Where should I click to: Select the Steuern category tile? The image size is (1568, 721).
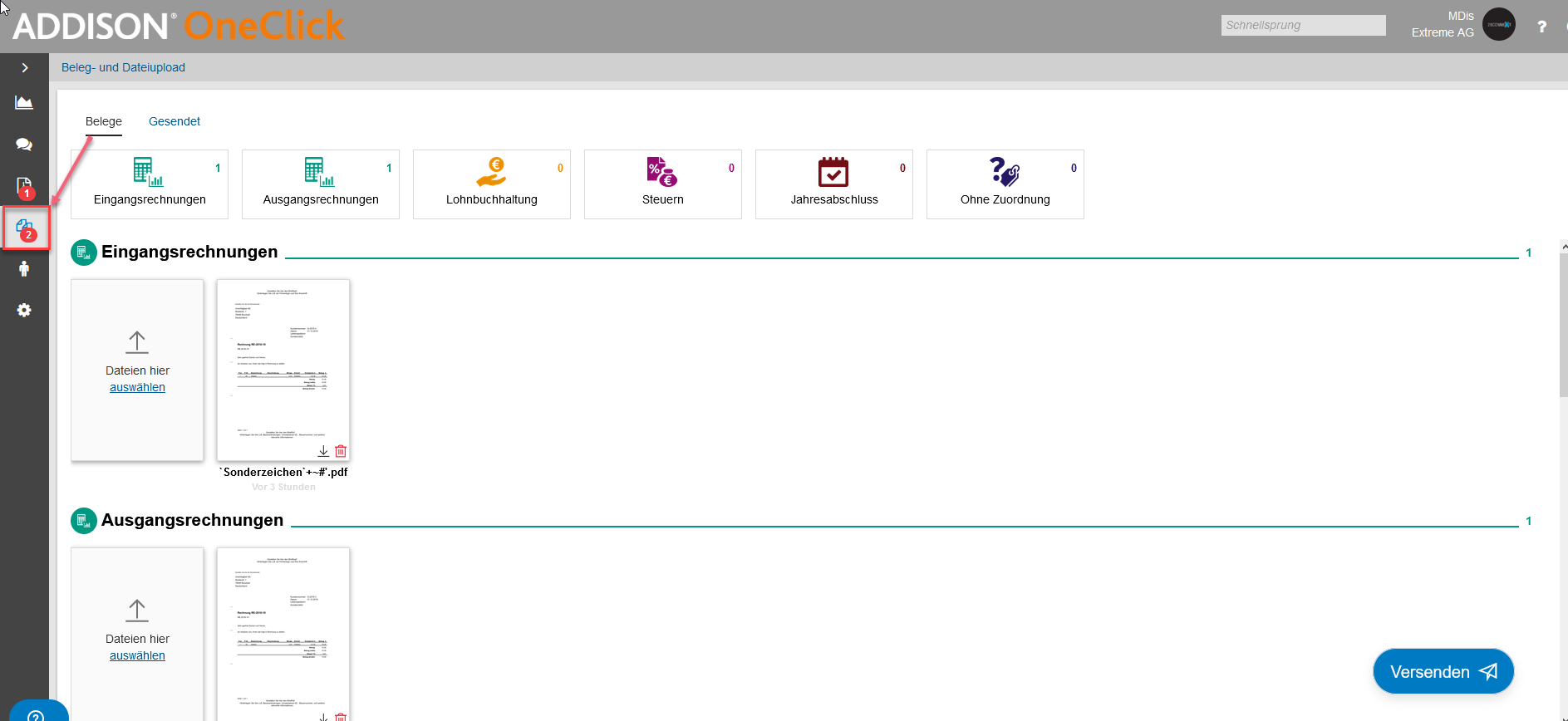pos(663,184)
